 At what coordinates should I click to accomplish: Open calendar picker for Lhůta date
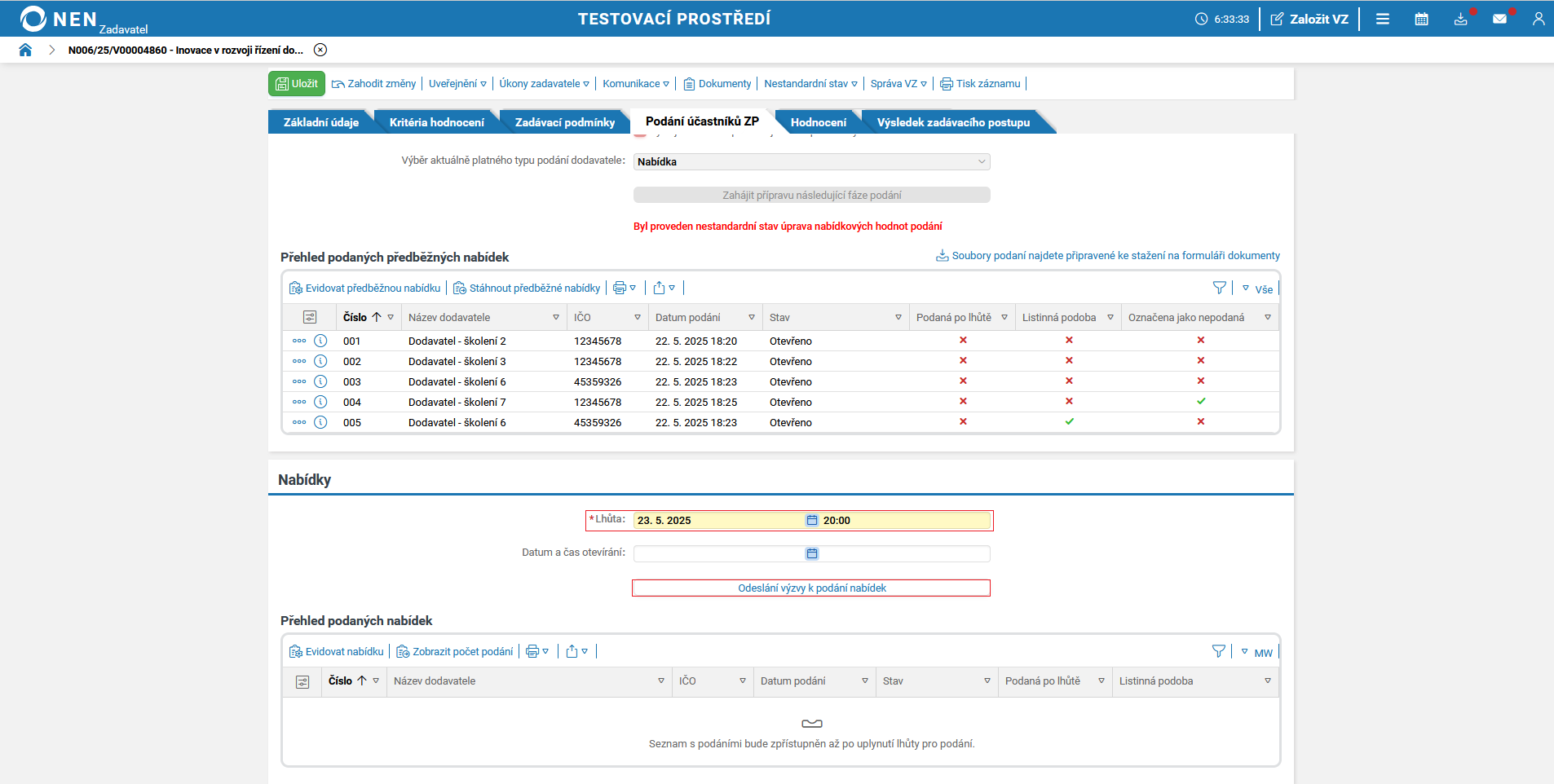[x=812, y=521]
